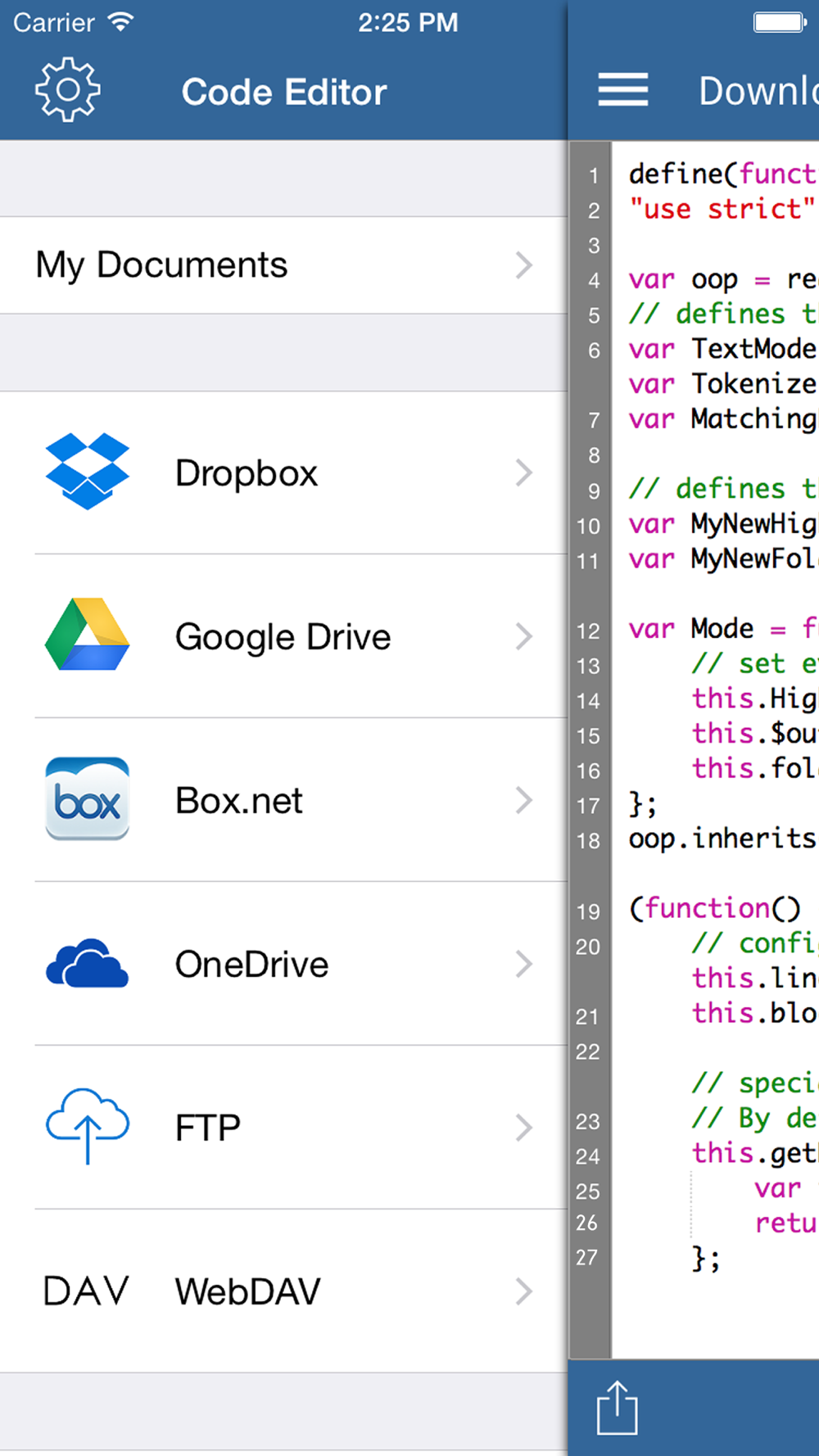819x1456 pixels.
Task: Expand the Box.net row chevron
Action: (524, 800)
